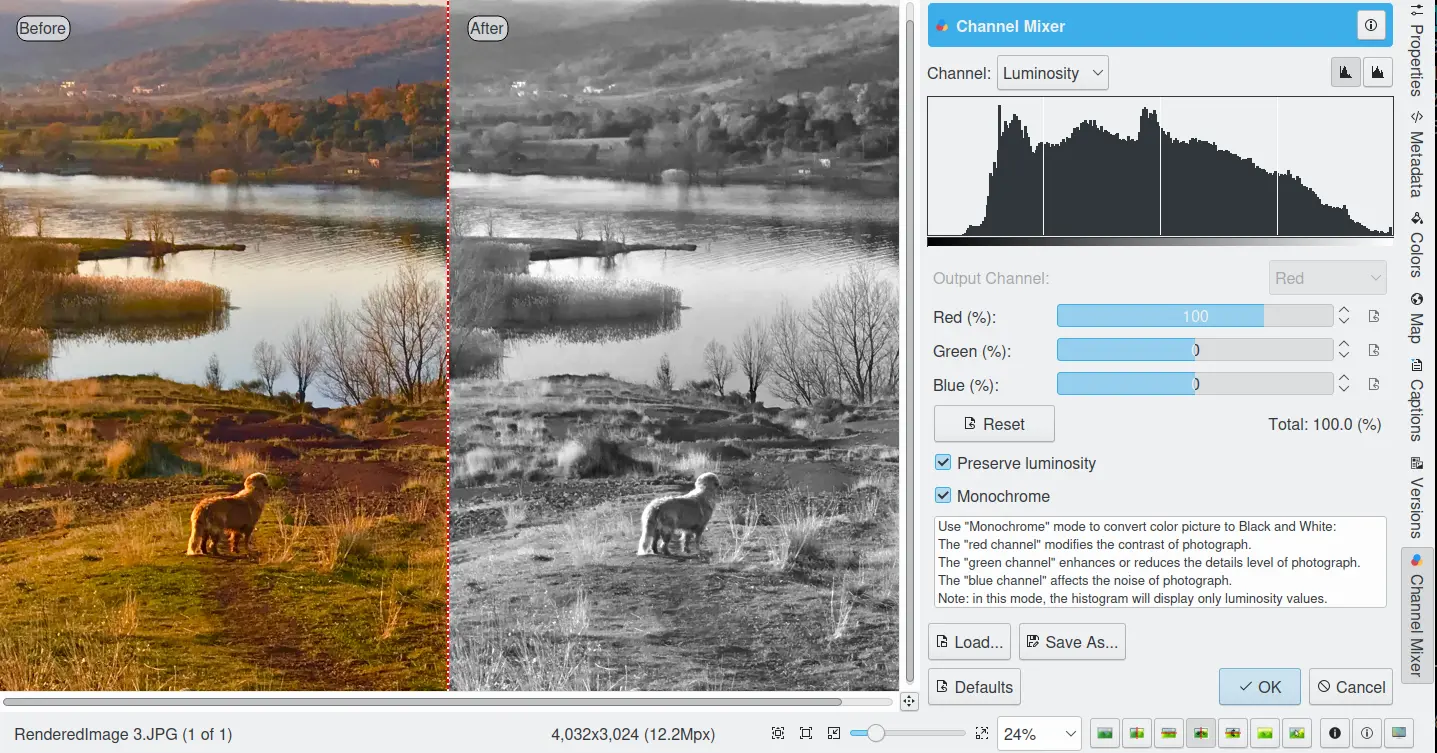The image size is (1437, 753).
Task: Click the Reset button
Action: pyautogui.click(x=993, y=424)
